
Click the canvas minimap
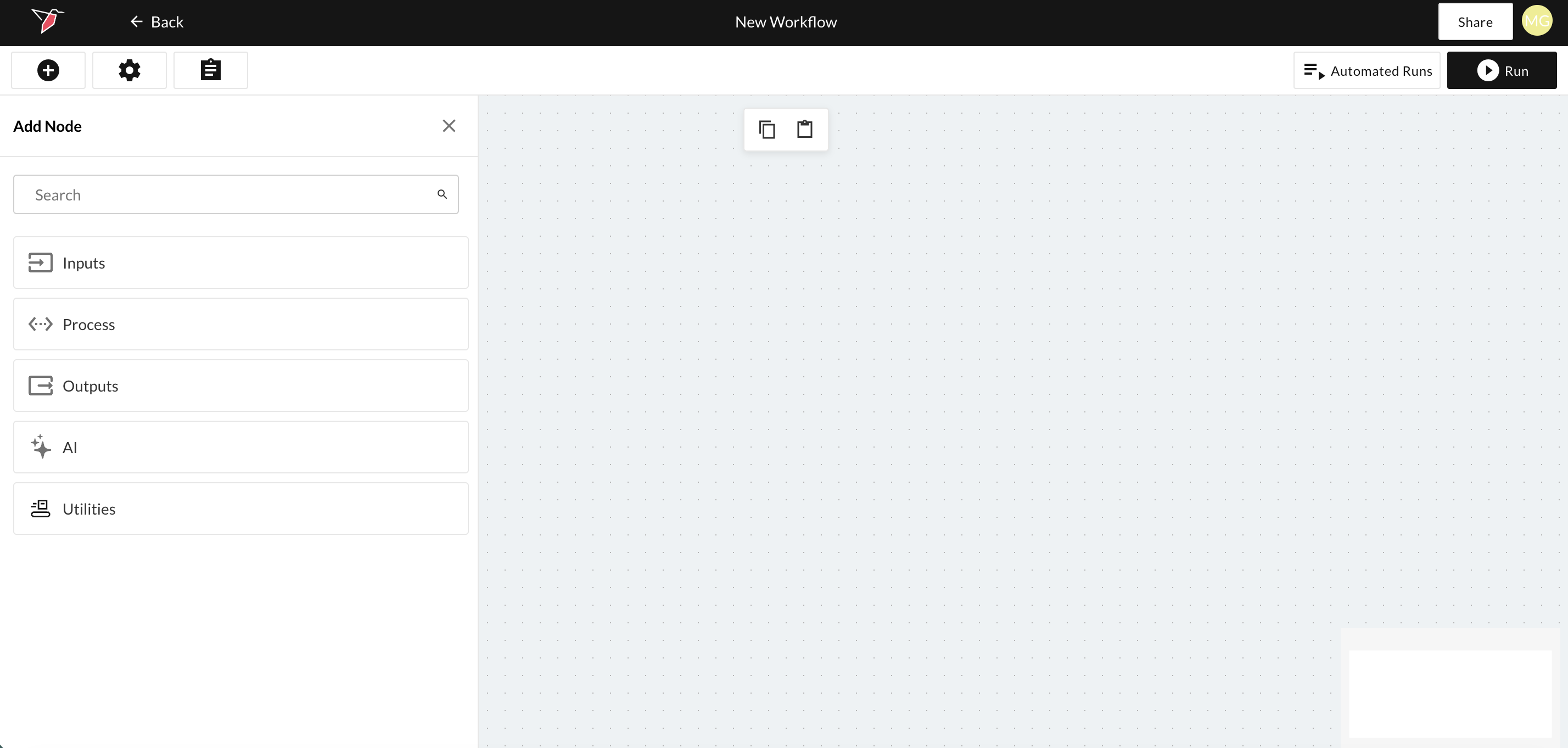coord(1450,693)
